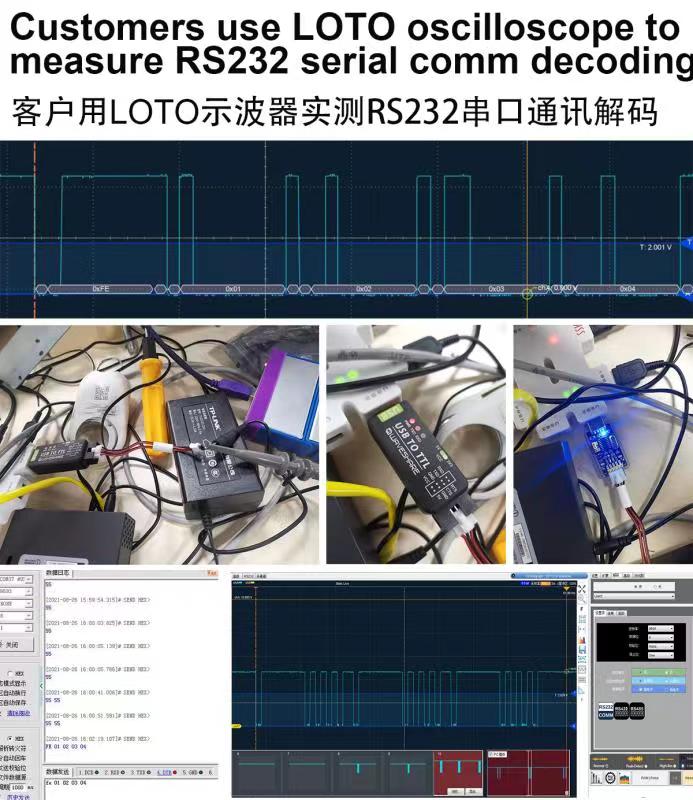Switch to the 数据发送 send tab
This screenshot has height=800, width=693.
[57, 772]
